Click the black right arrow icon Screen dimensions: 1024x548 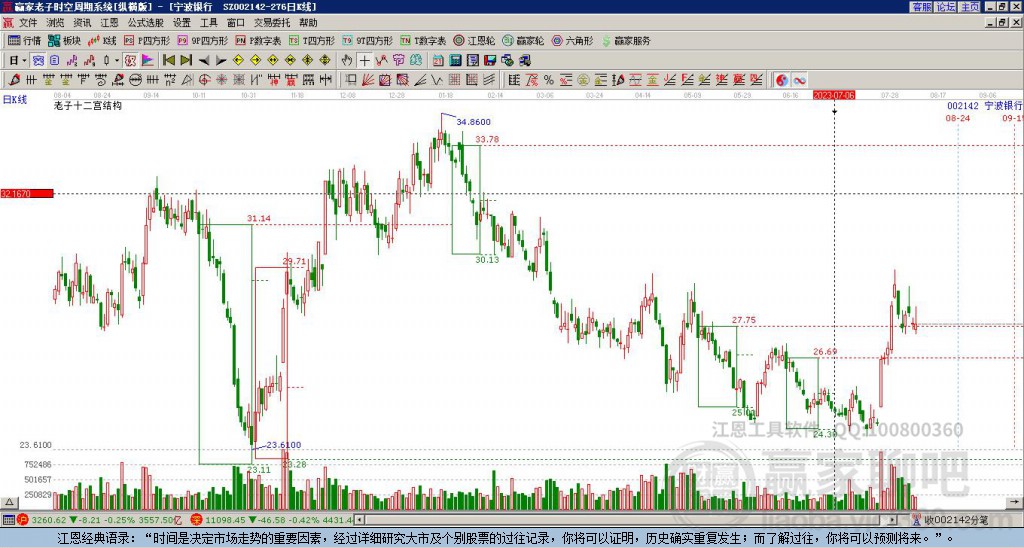[x=221, y=60]
